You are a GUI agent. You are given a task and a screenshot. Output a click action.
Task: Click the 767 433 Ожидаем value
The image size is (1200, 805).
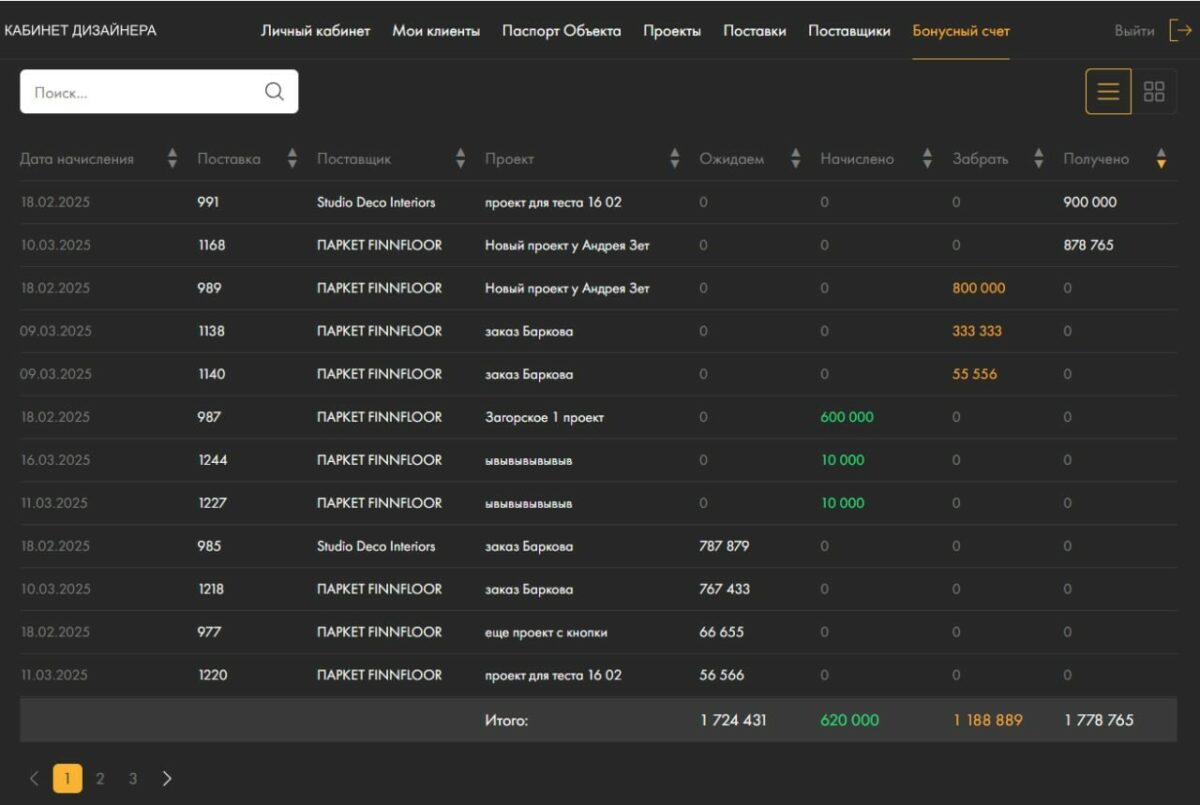[724, 589]
